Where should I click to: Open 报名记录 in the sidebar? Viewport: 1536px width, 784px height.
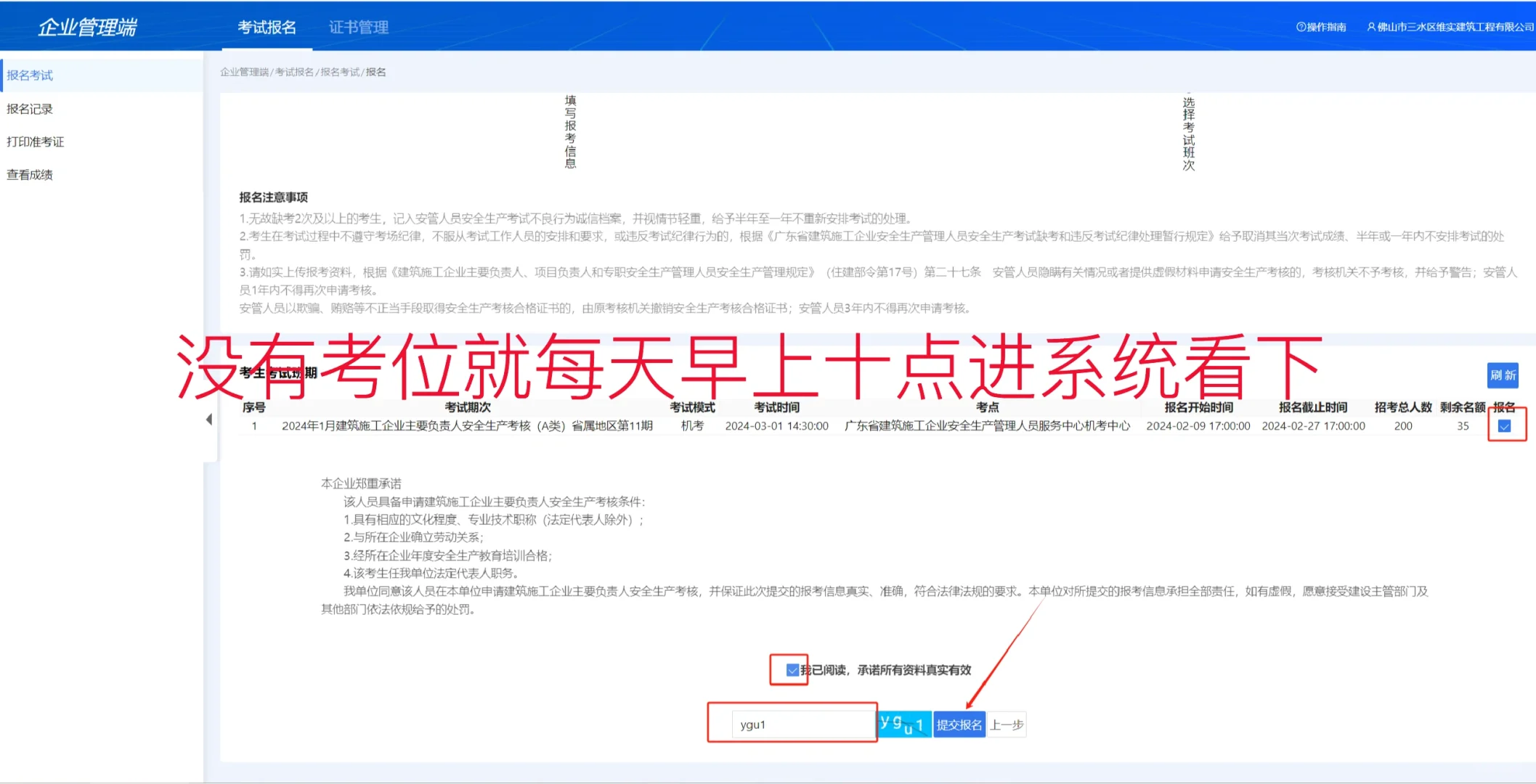(x=30, y=109)
